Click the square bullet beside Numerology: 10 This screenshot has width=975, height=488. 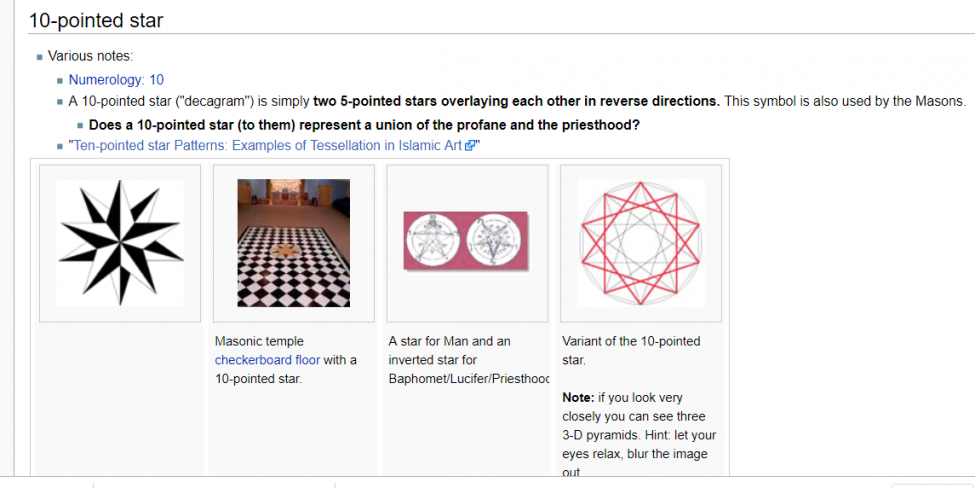tap(60, 80)
